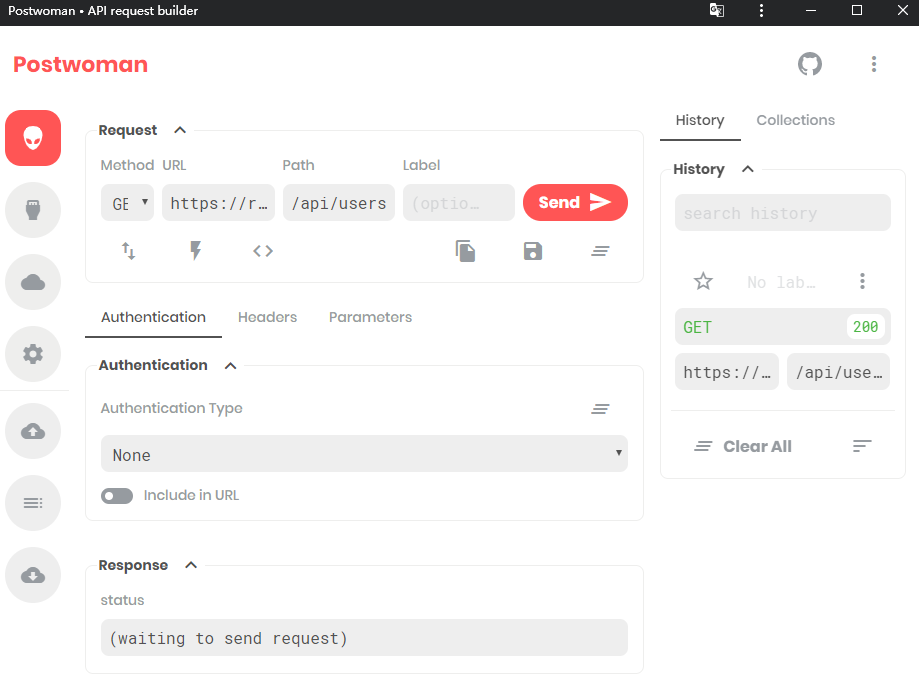Image resolution: width=919 pixels, height=687 pixels.
Task: Click the Path input field
Action: (x=338, y=203)
